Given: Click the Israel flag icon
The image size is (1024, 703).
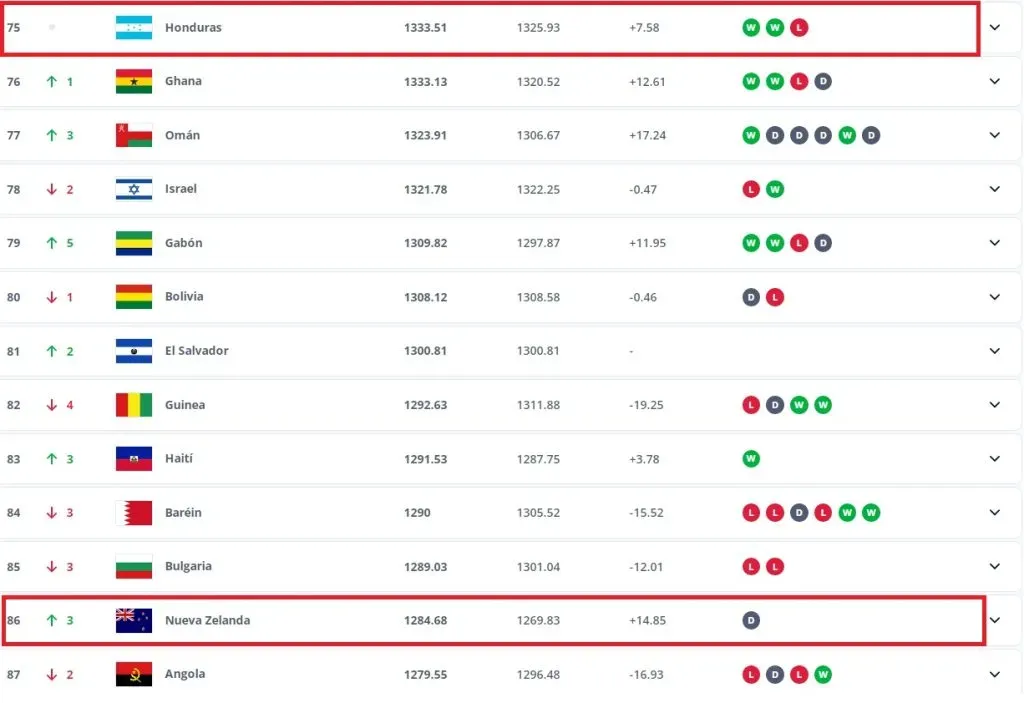Looking at the screenshot, I should [x=134, y=189].
